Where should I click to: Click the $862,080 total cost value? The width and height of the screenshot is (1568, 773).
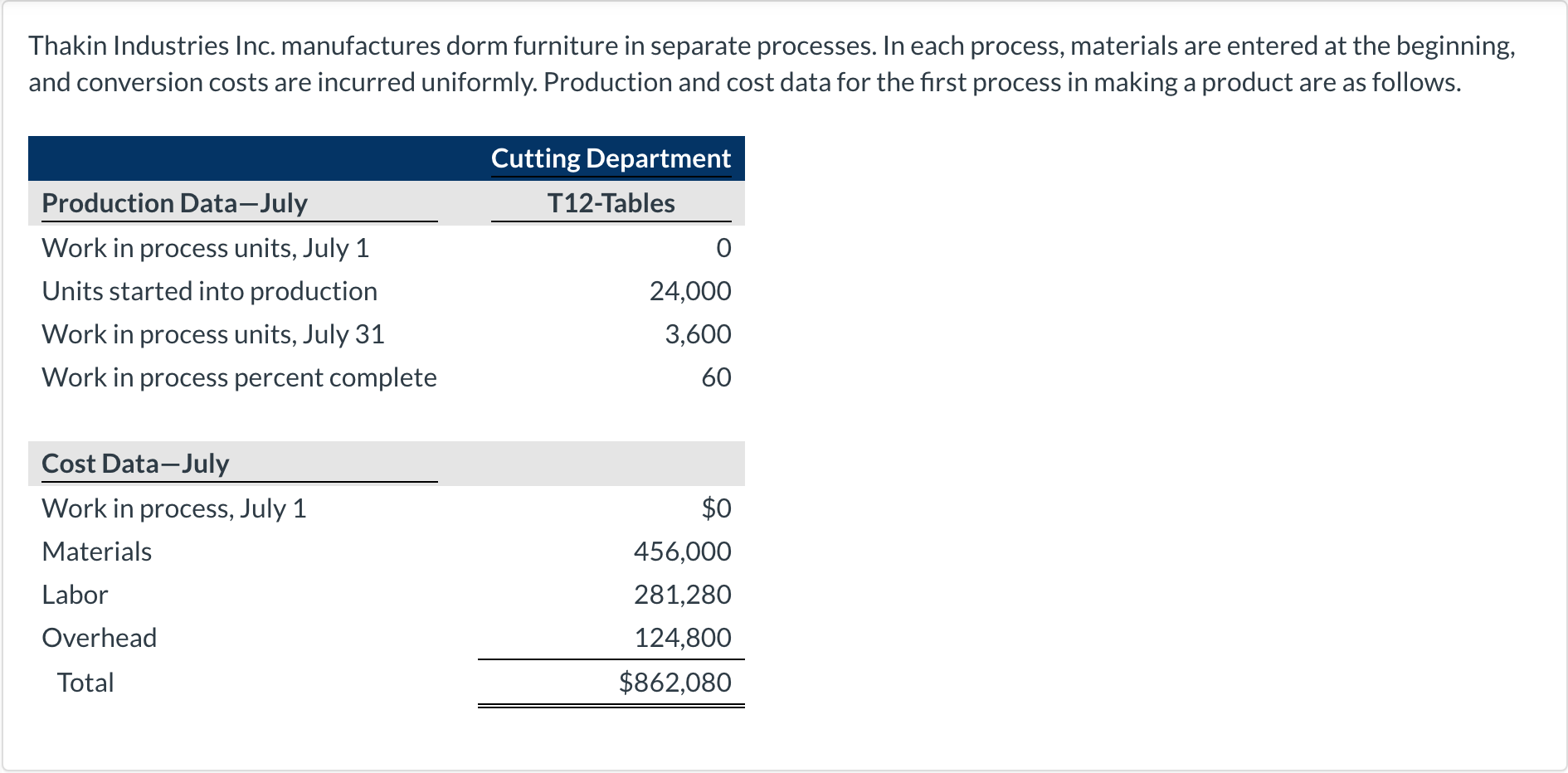(674, 683)
